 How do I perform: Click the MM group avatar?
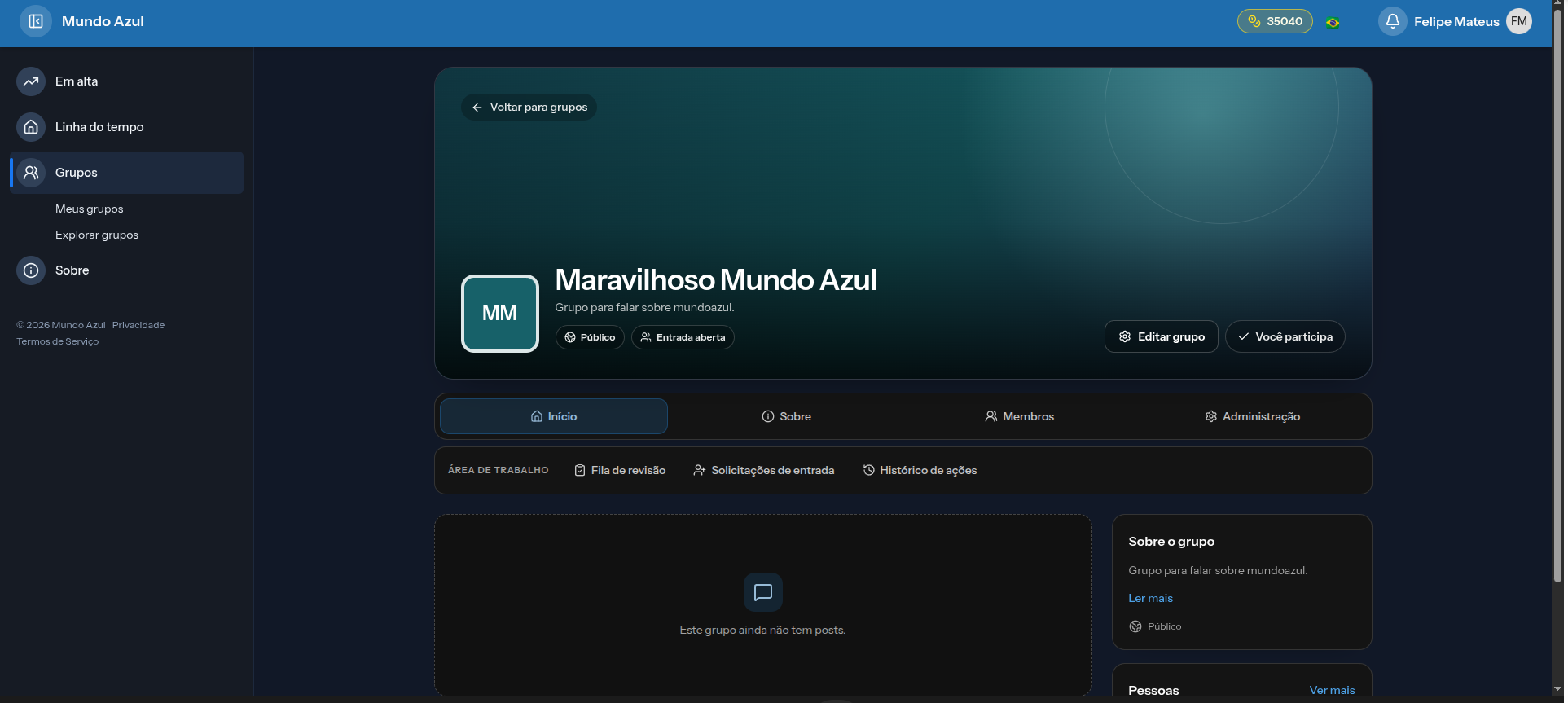click(x=500, y=314)
